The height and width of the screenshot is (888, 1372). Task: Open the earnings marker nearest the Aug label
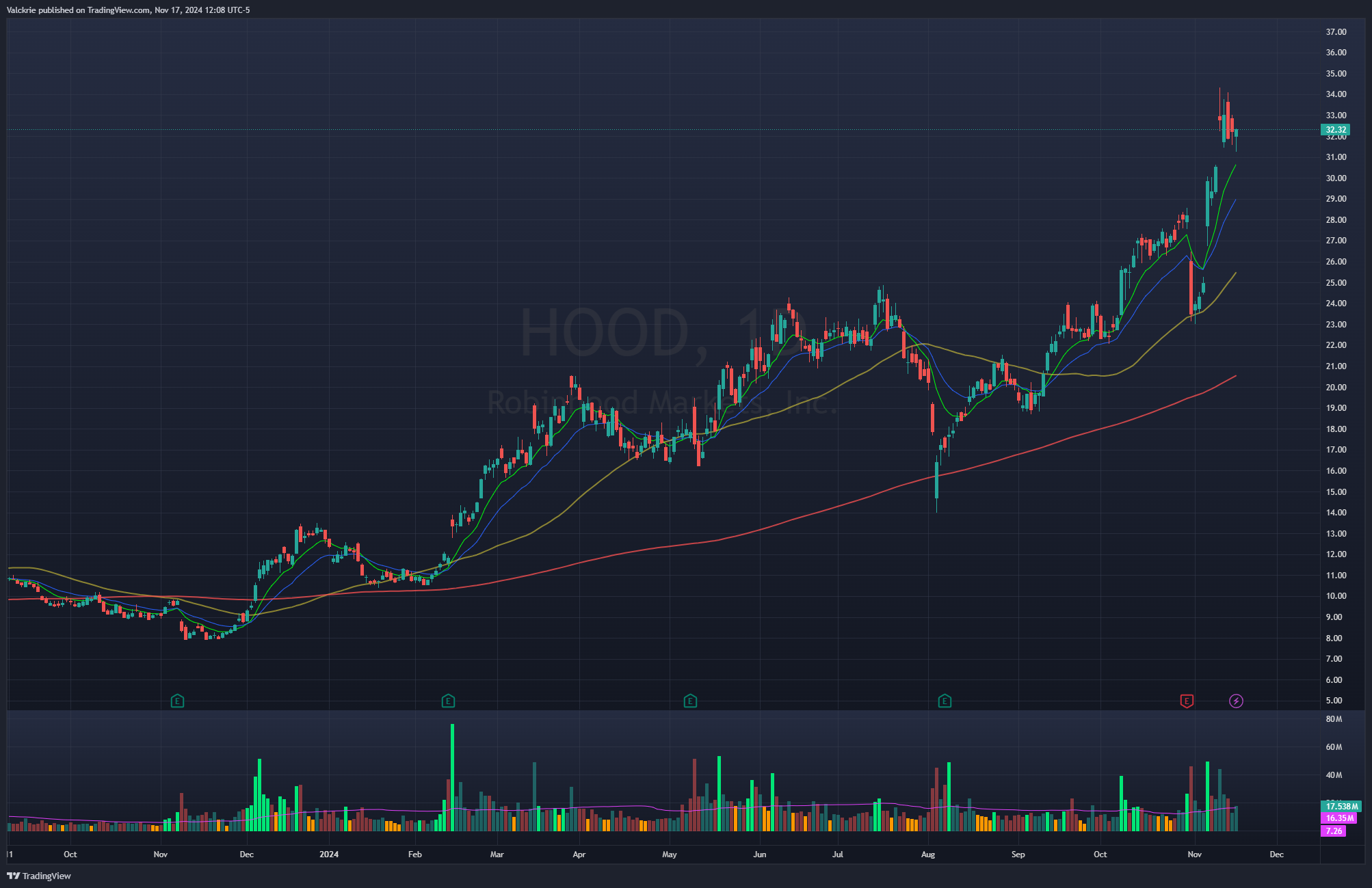pos(945,701)
